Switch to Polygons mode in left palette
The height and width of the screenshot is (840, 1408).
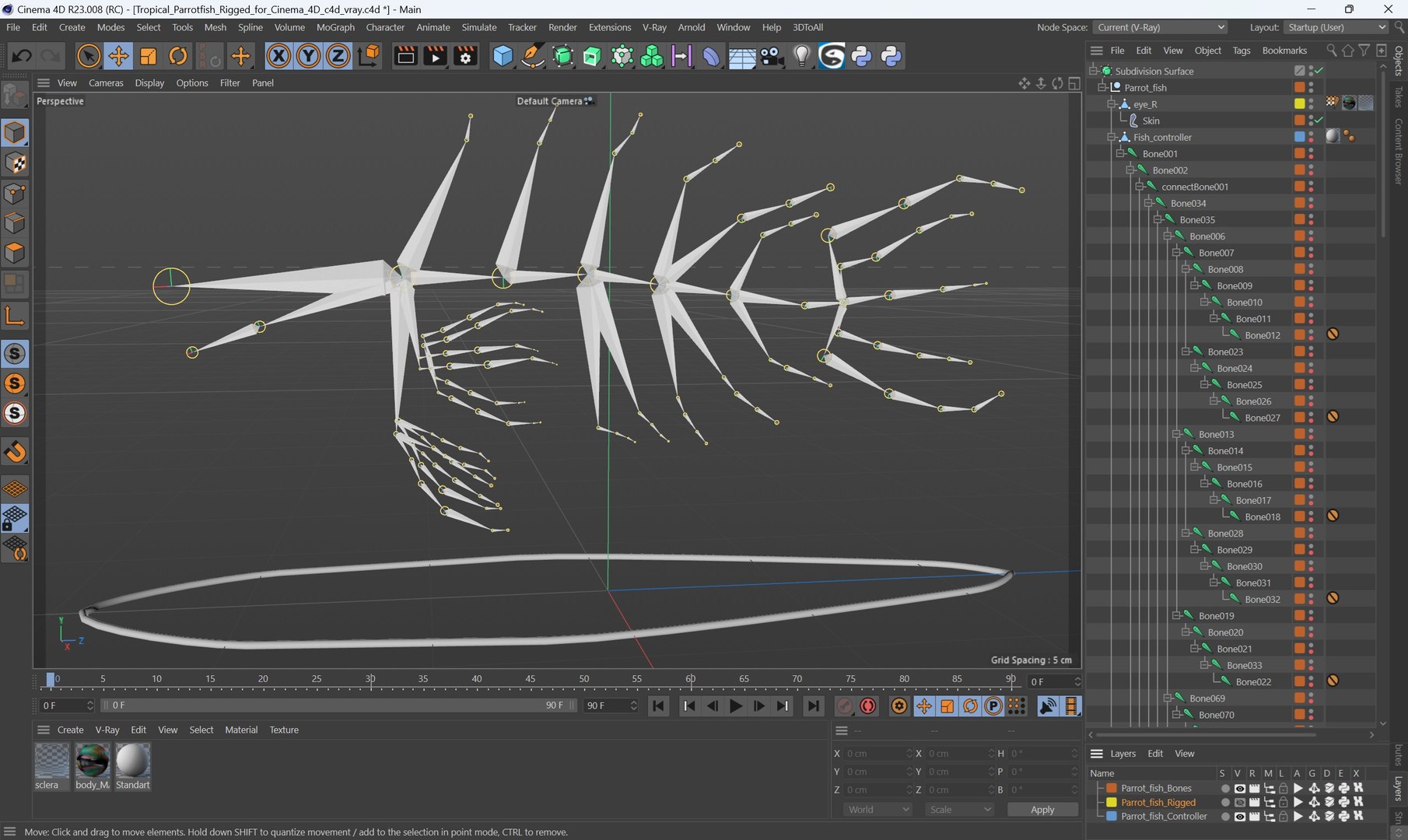point(15,254)
